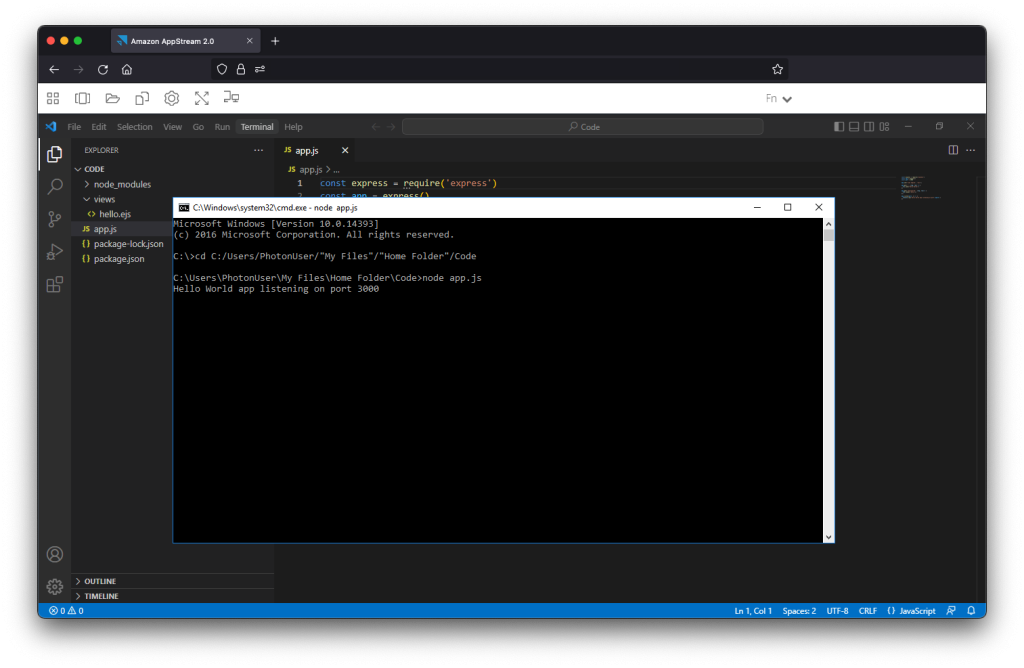Open the Manage gear icon at bottom left
The image size is (1024, 668).
(x=54, y=586)
